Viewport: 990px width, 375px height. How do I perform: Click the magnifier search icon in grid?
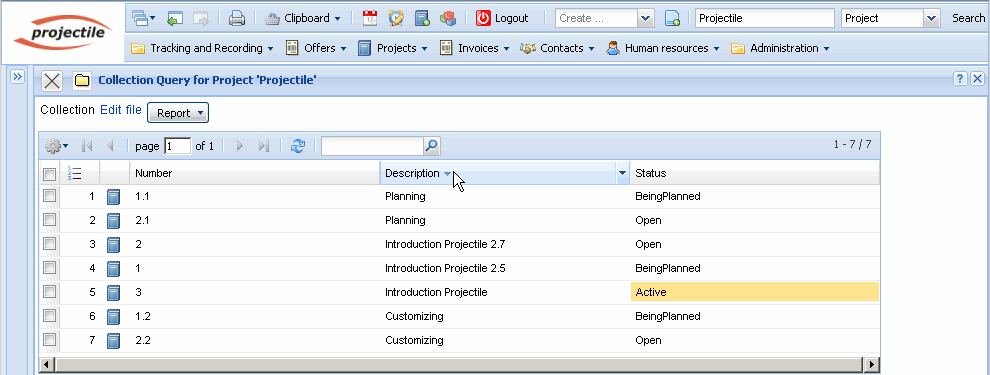[431, 146]
